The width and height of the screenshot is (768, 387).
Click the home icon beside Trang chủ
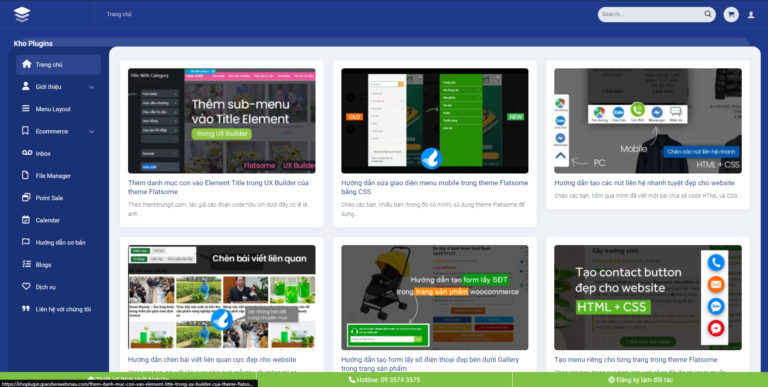[x=26, y=64]
